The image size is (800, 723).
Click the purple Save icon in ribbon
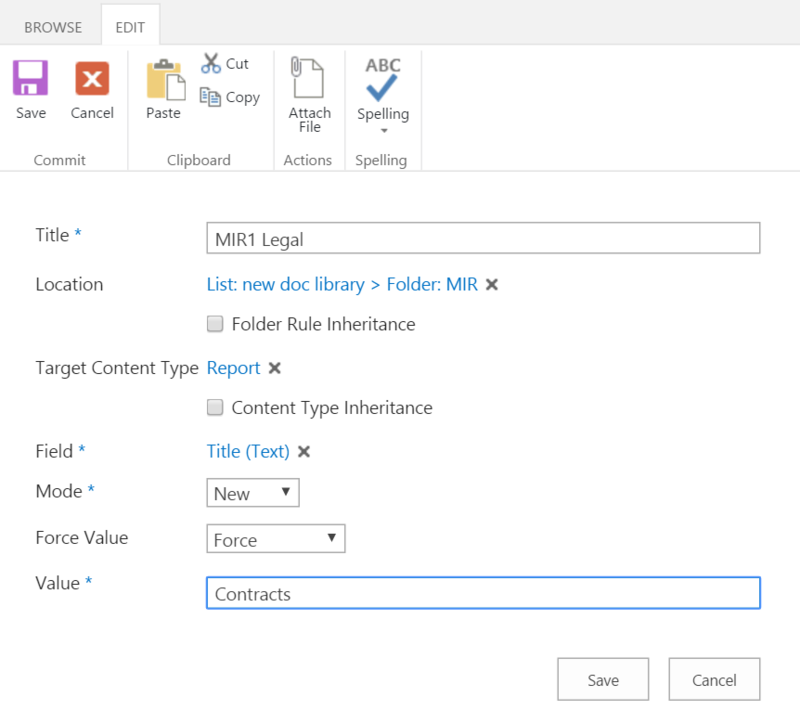(30, 79)
